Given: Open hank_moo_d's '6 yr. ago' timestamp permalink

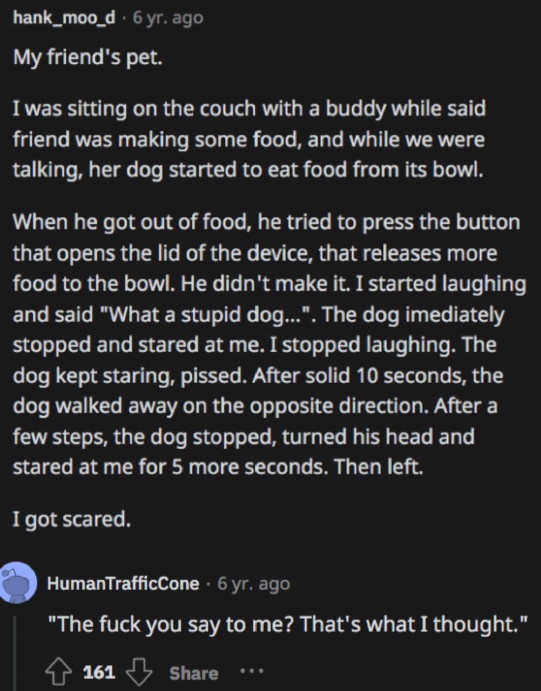Looking at the screenshot, I should point(168,18).
